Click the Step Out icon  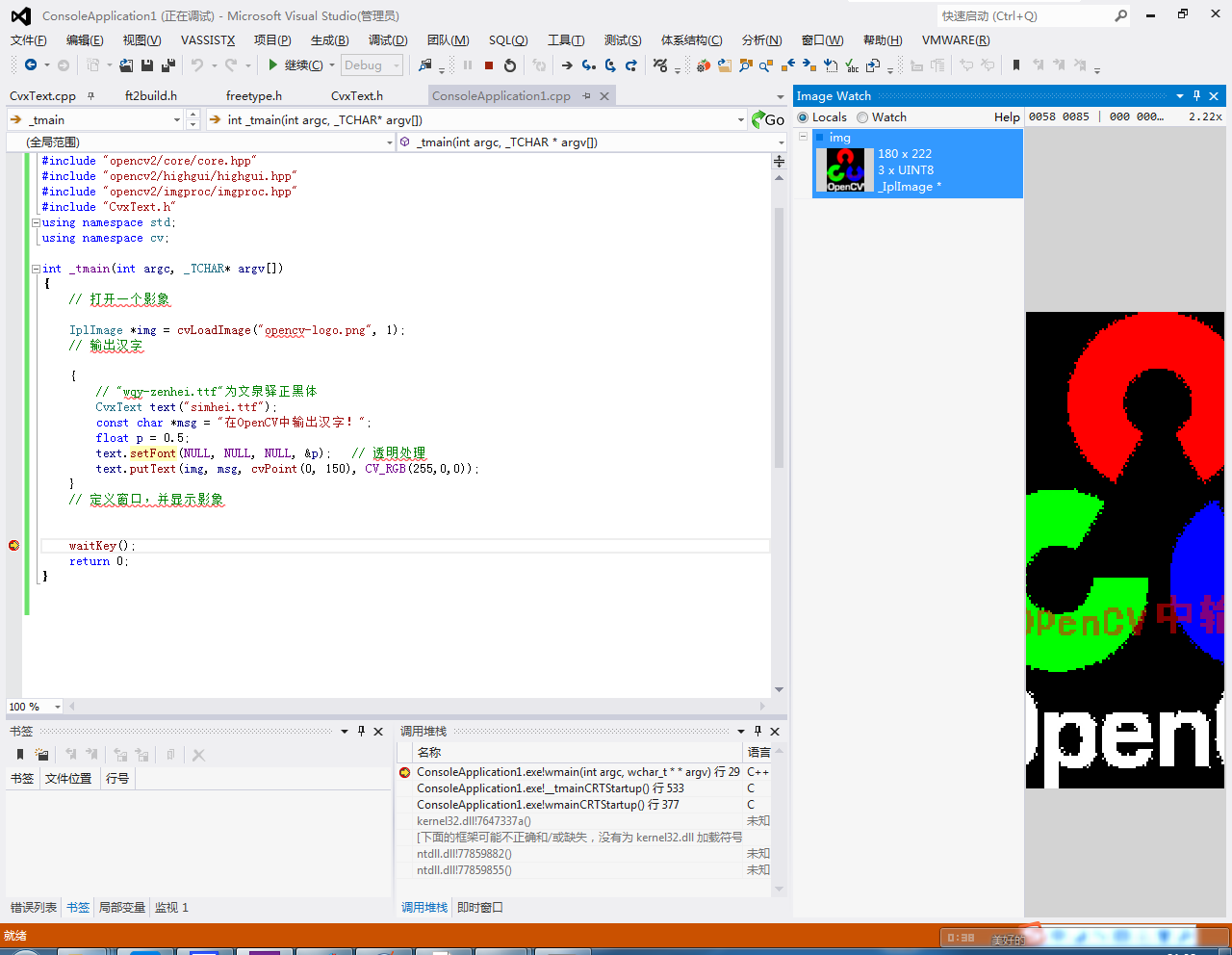631,65
